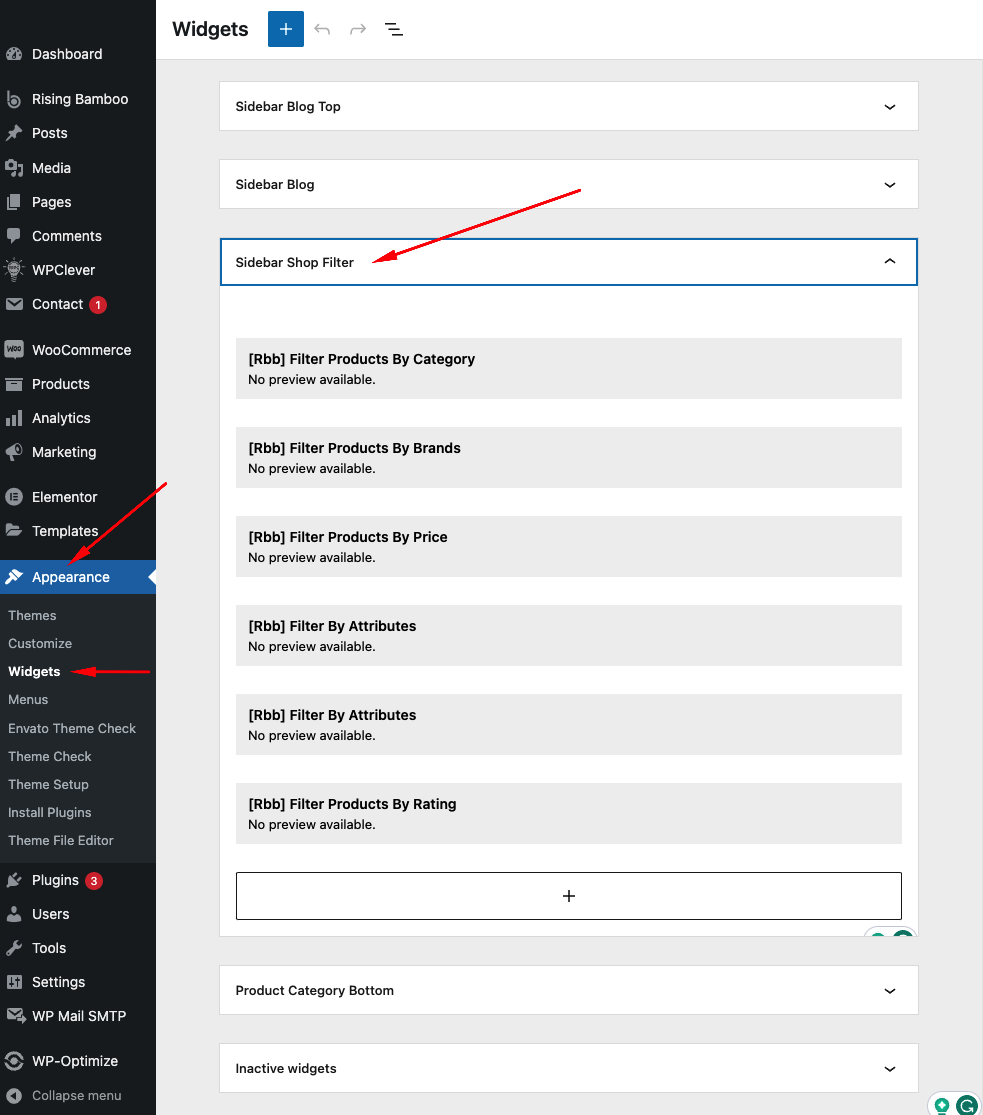Open Elementor from the sidebar
This screenshot has width=983, height=1115.
point(64,497)
